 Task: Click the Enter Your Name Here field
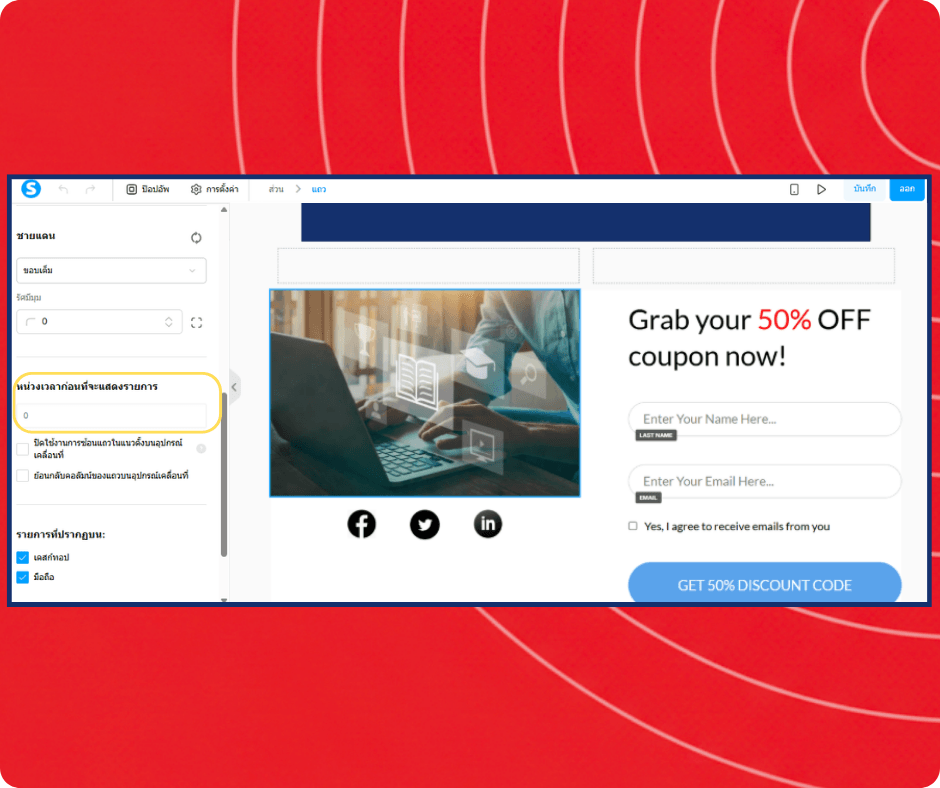tap(764, 419)
